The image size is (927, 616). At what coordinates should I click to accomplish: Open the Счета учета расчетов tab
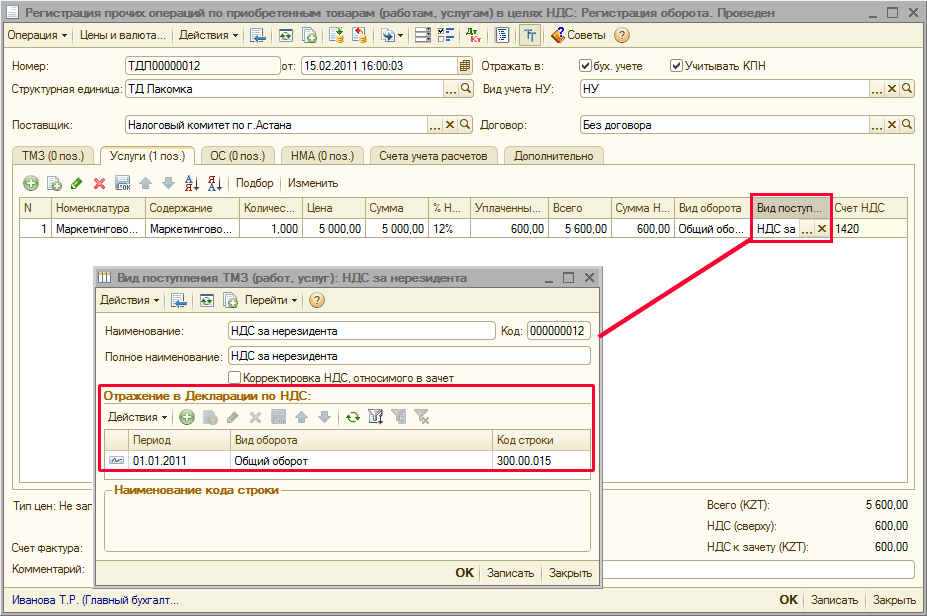tap(434, 156)
